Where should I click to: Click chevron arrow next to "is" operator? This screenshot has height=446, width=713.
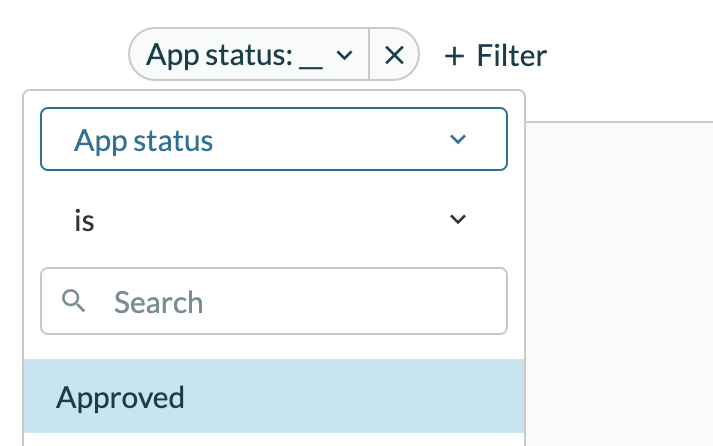[458, 219]
